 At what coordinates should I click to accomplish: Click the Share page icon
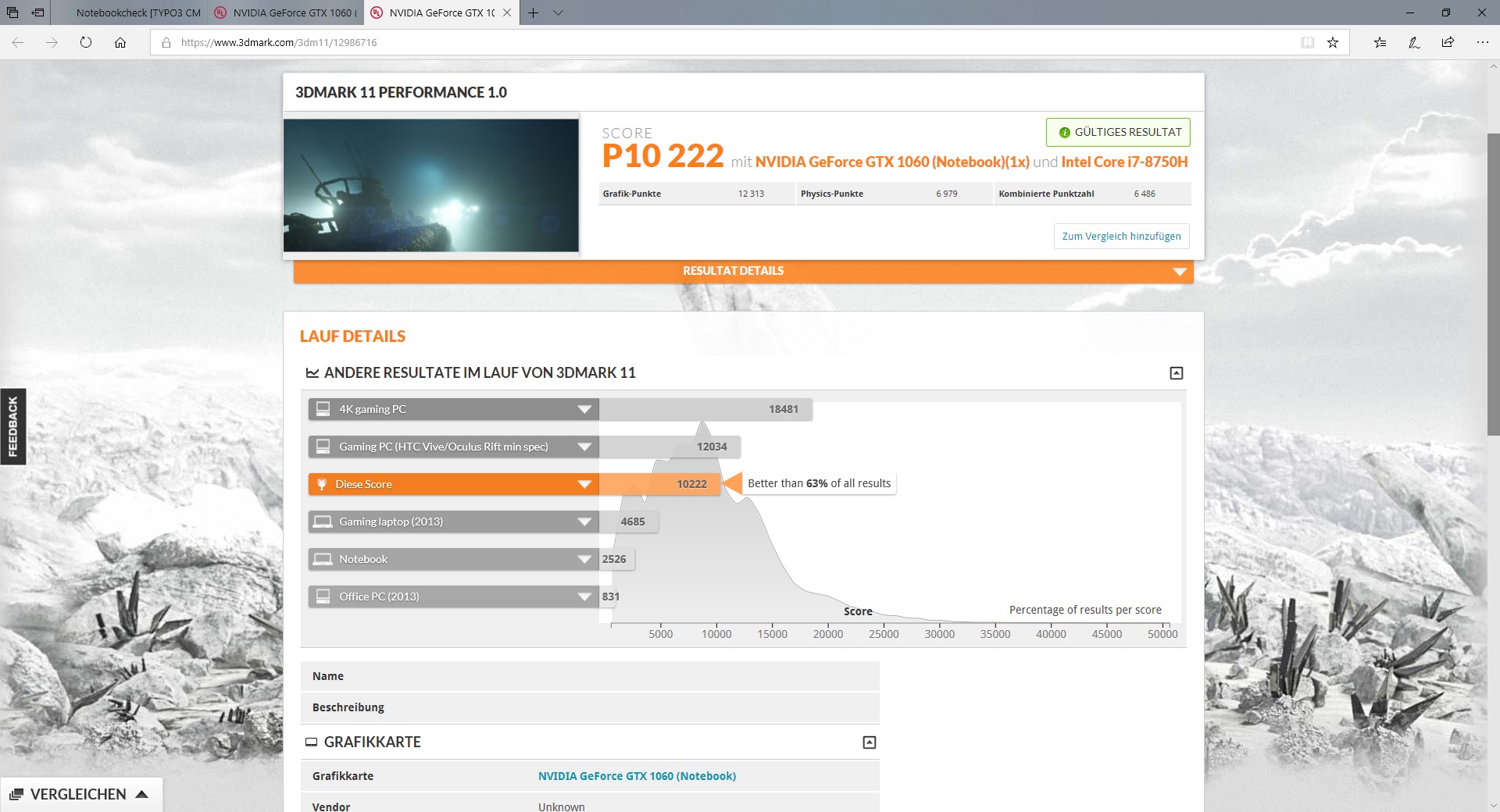click(1448, 43)
